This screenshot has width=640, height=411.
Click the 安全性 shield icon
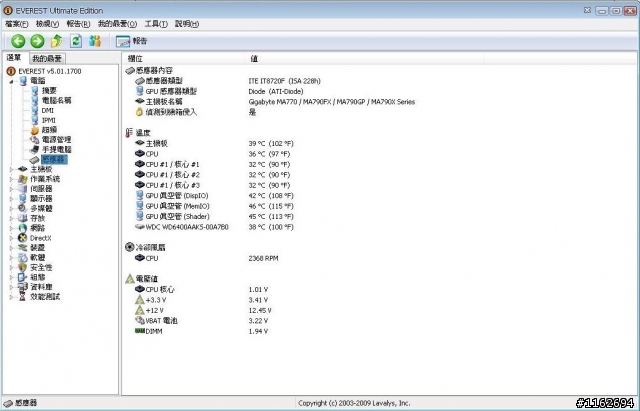[x=23, y=267]
